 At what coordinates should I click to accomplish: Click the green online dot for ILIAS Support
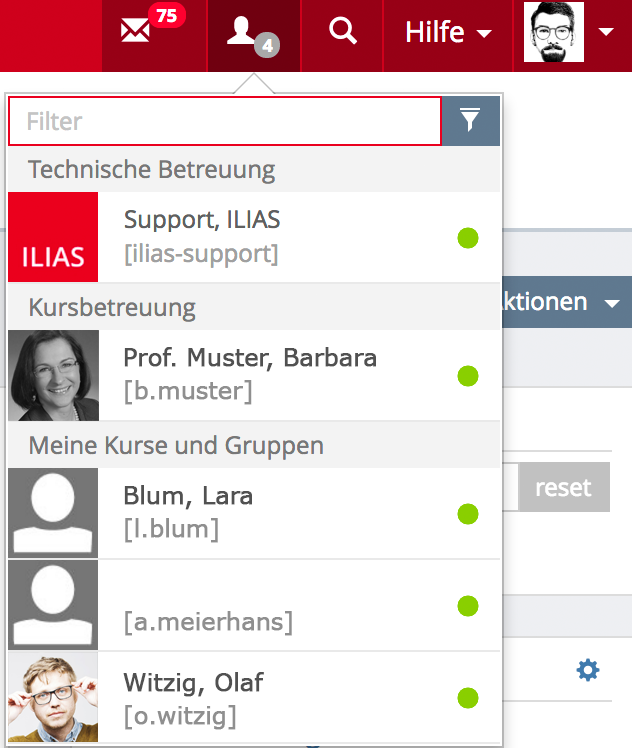coord(467,238)
